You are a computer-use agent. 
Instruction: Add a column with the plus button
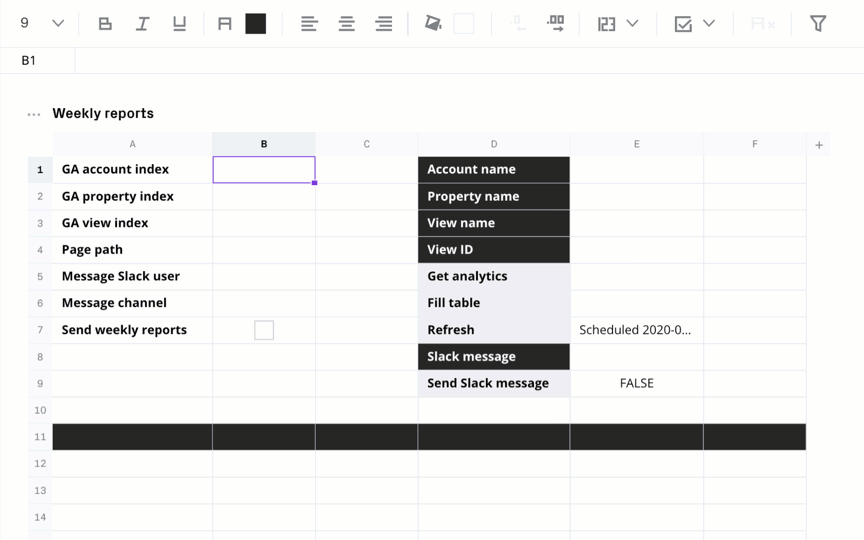coord(819,145)
